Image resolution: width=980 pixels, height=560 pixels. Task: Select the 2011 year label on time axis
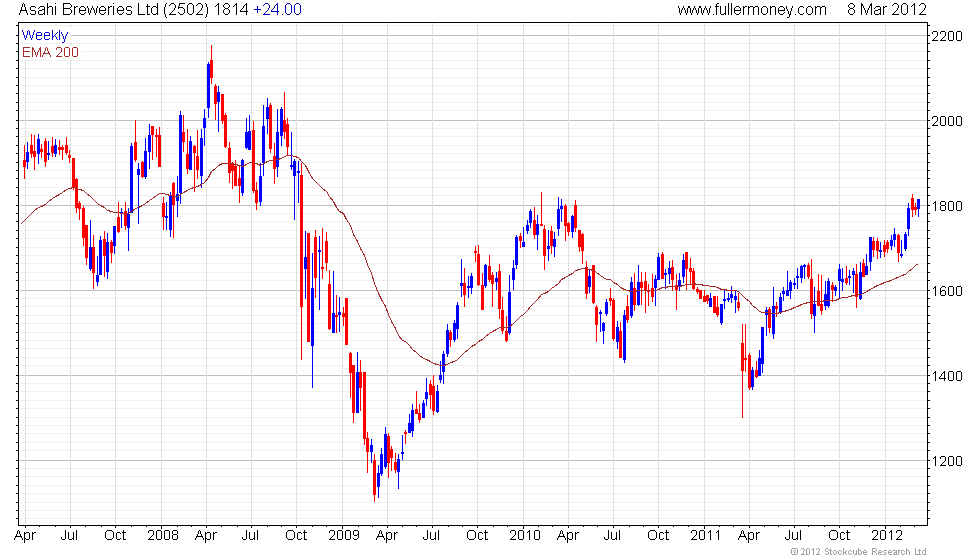(706, 536)
